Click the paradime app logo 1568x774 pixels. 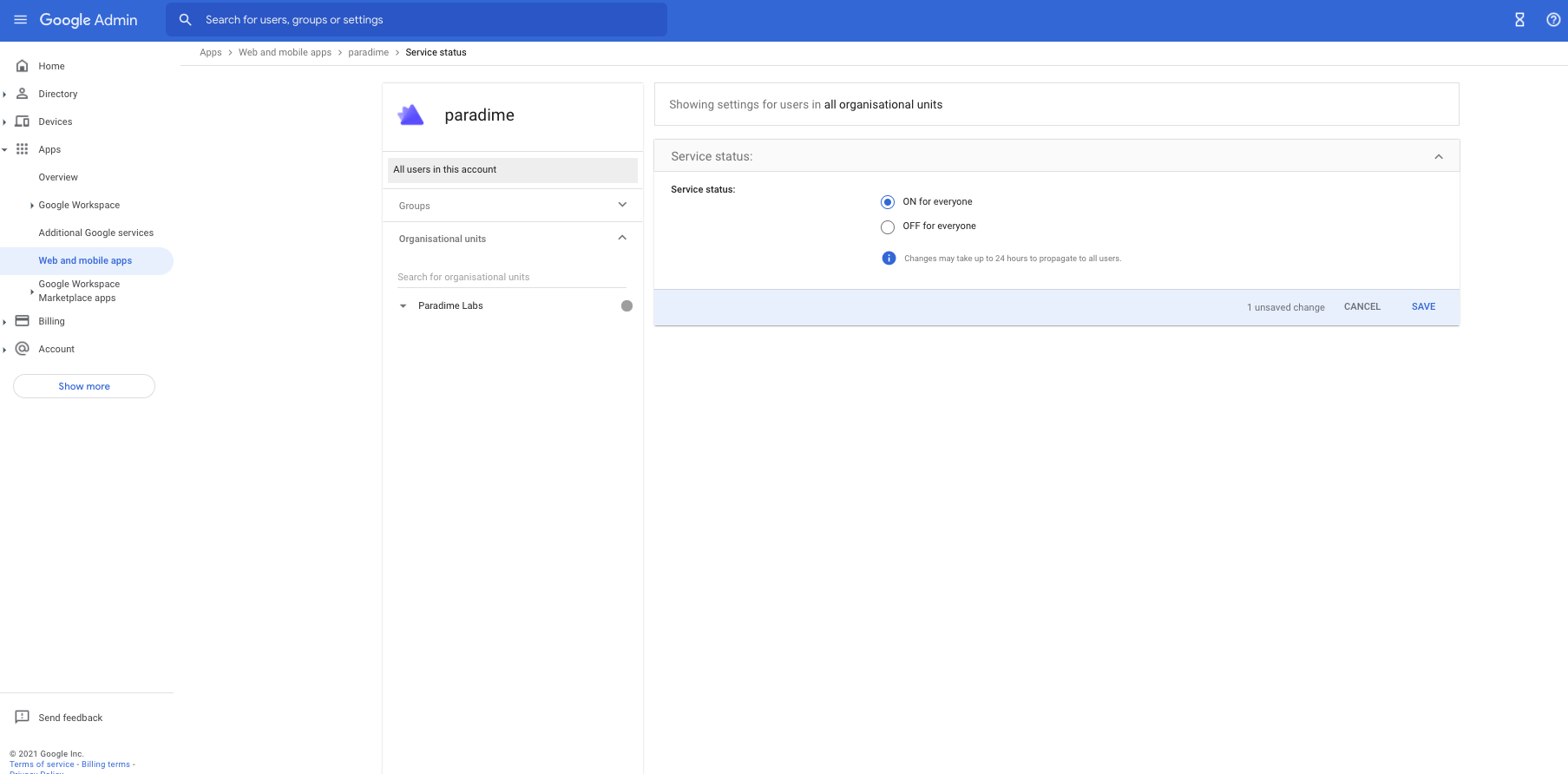pos(410,115)
